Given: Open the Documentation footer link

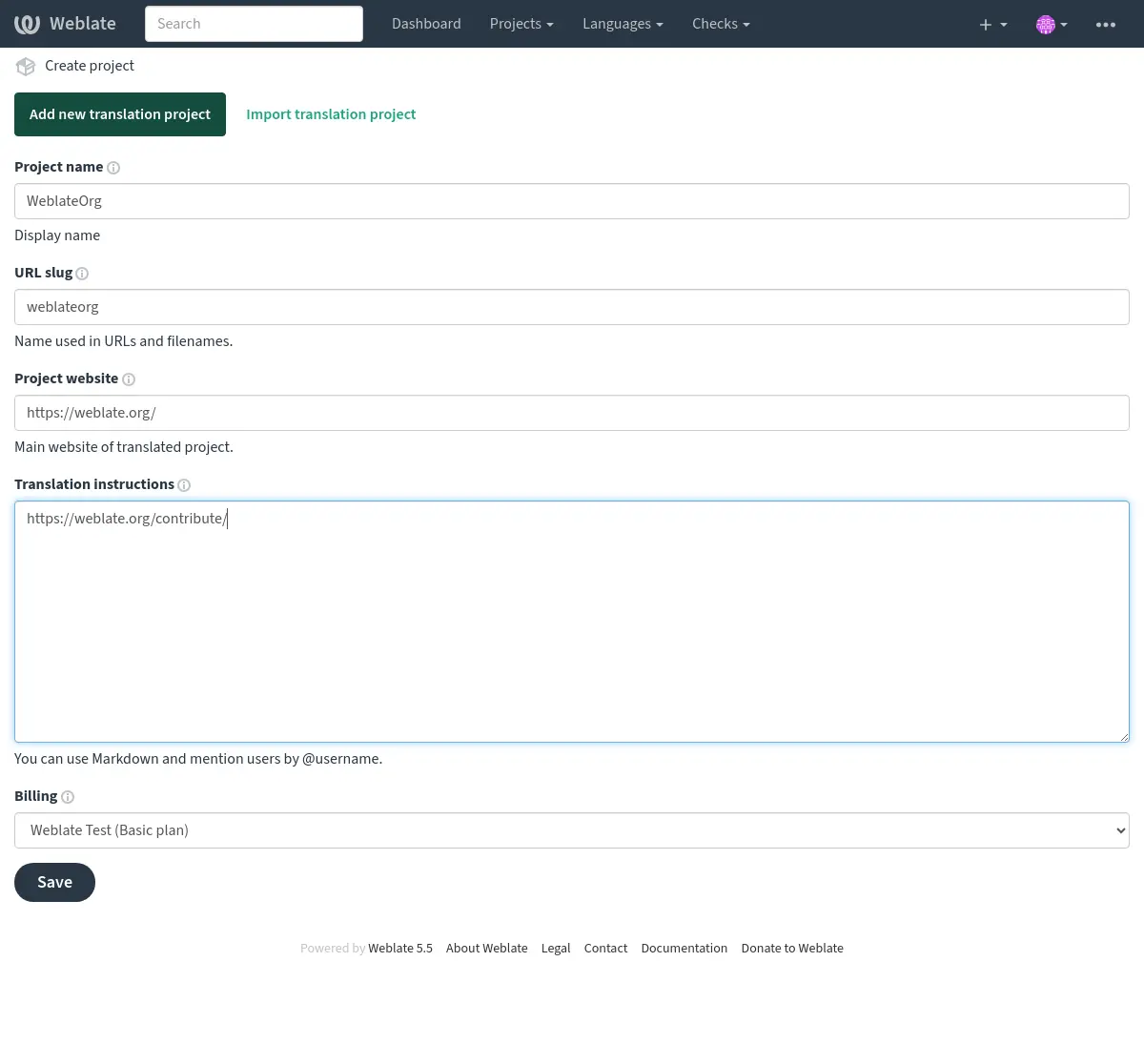Looking at the screenshot, I should click(x=684, y=949).
